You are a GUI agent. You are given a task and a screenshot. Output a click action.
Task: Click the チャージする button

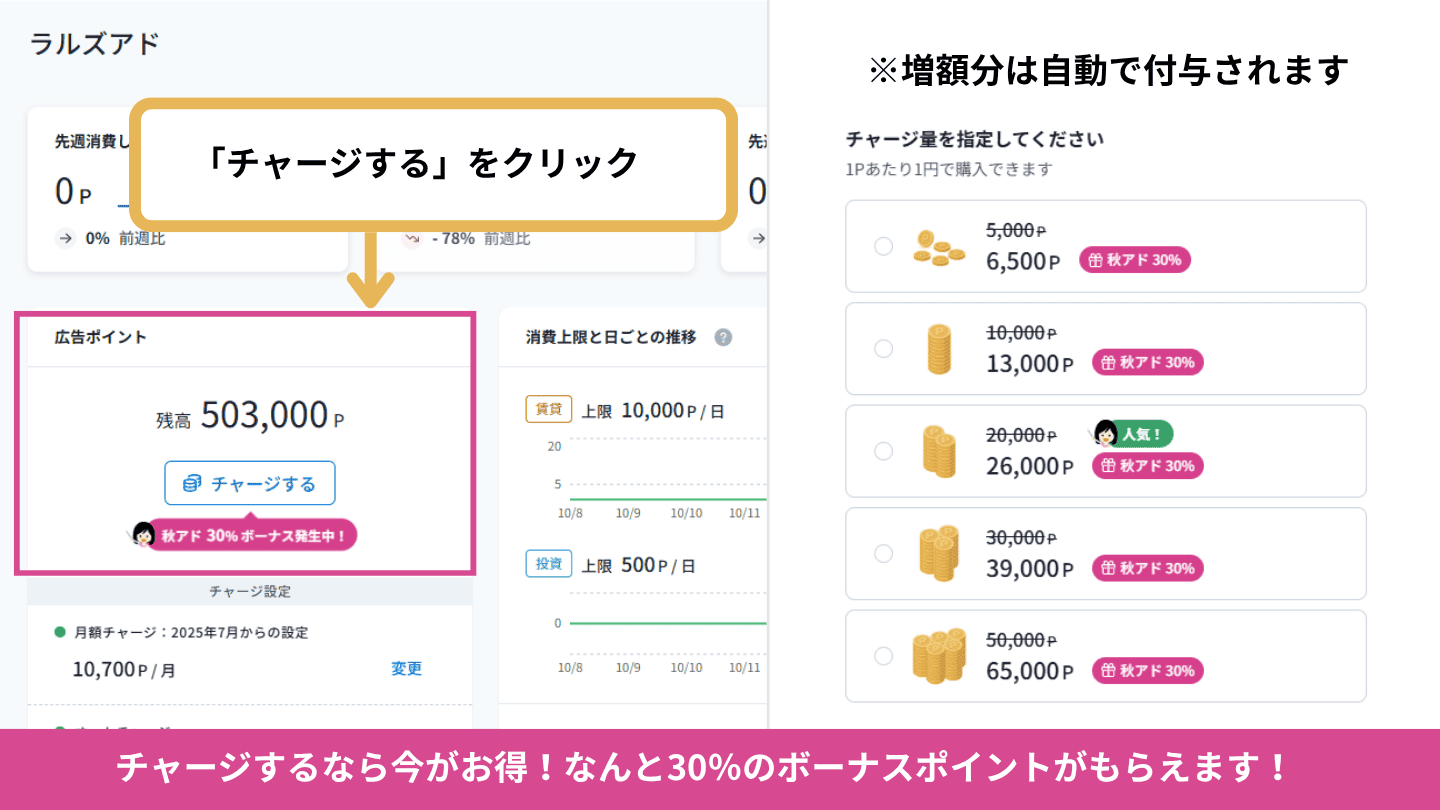(x=250, y=484)
